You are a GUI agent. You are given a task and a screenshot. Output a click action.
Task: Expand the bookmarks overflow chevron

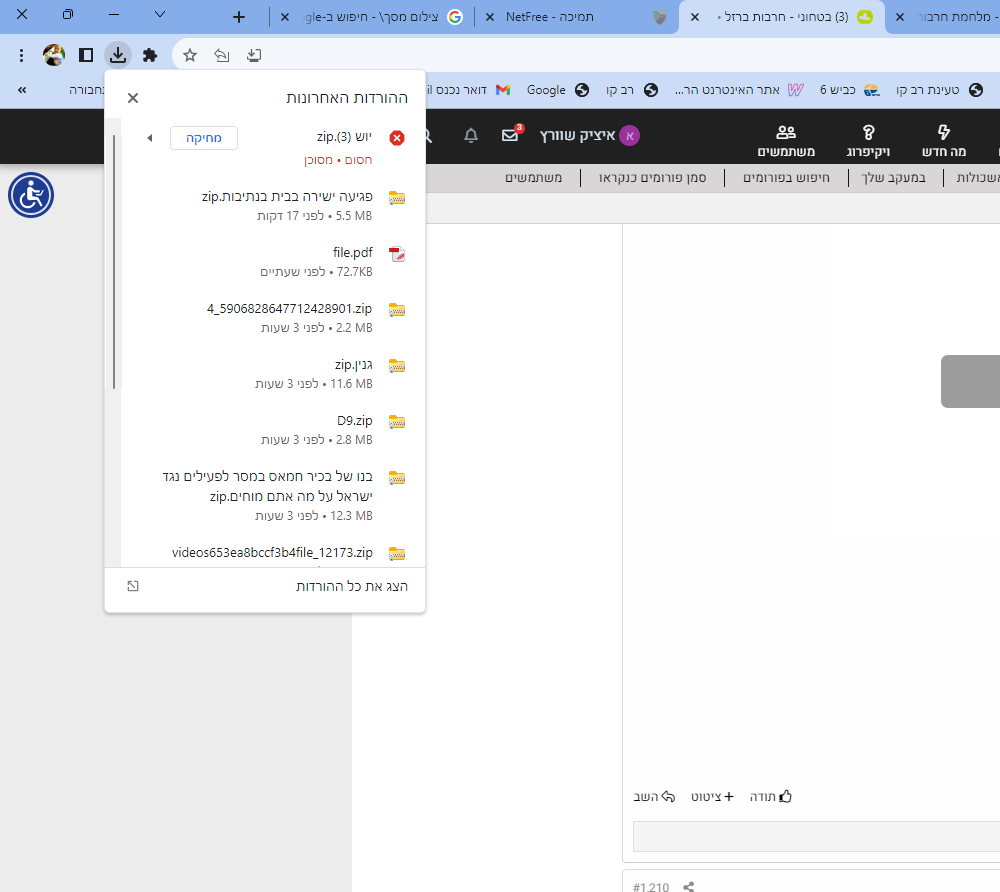pyautogui.click(x=22, y=90)
